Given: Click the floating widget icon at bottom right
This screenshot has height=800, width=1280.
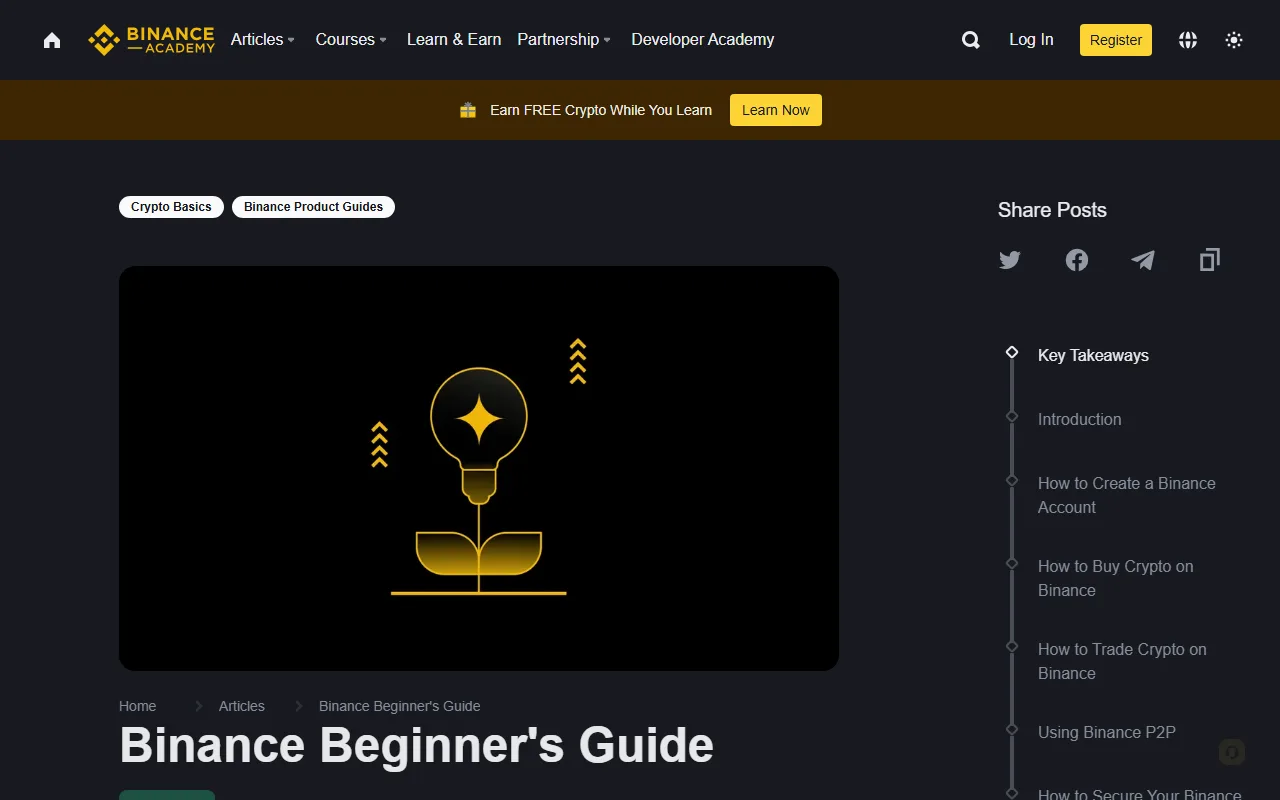Looking at the screenshot, I should pyautogui.click(x=1232, y=752).
